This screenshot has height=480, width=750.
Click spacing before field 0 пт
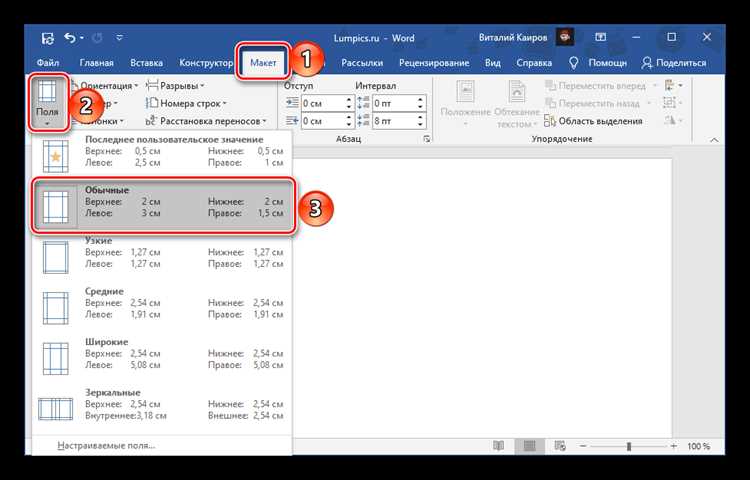pyautogui.click(x=394, y=103)
